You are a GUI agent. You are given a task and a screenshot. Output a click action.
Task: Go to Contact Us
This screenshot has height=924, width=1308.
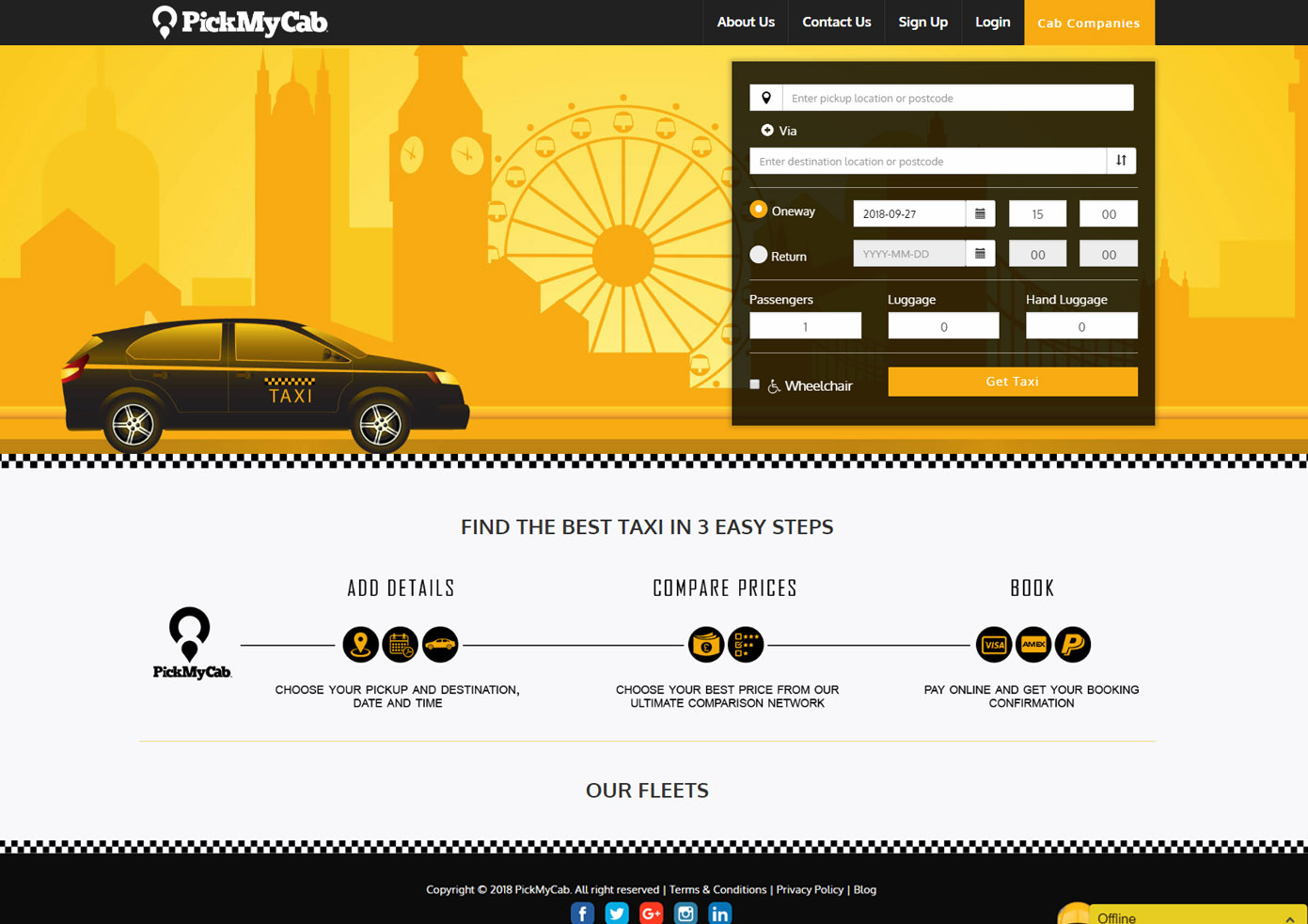point(837,22)
